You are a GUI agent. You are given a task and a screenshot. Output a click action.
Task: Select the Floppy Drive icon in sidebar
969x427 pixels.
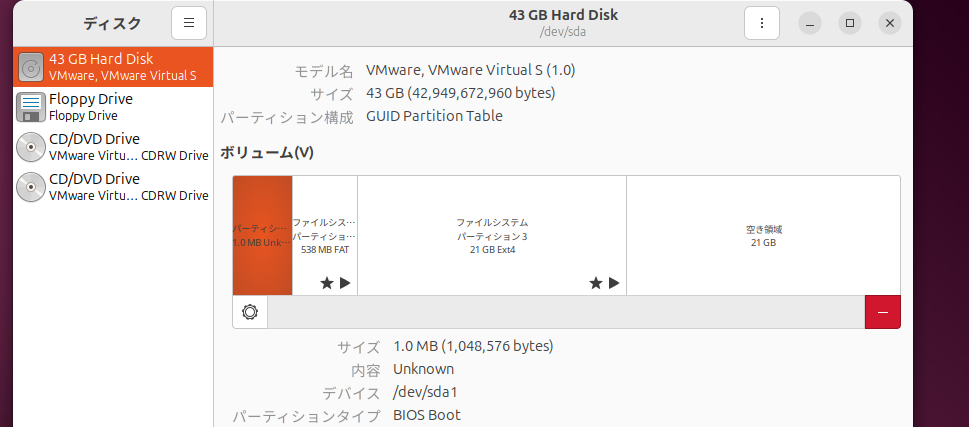click(x=31, y=107)
